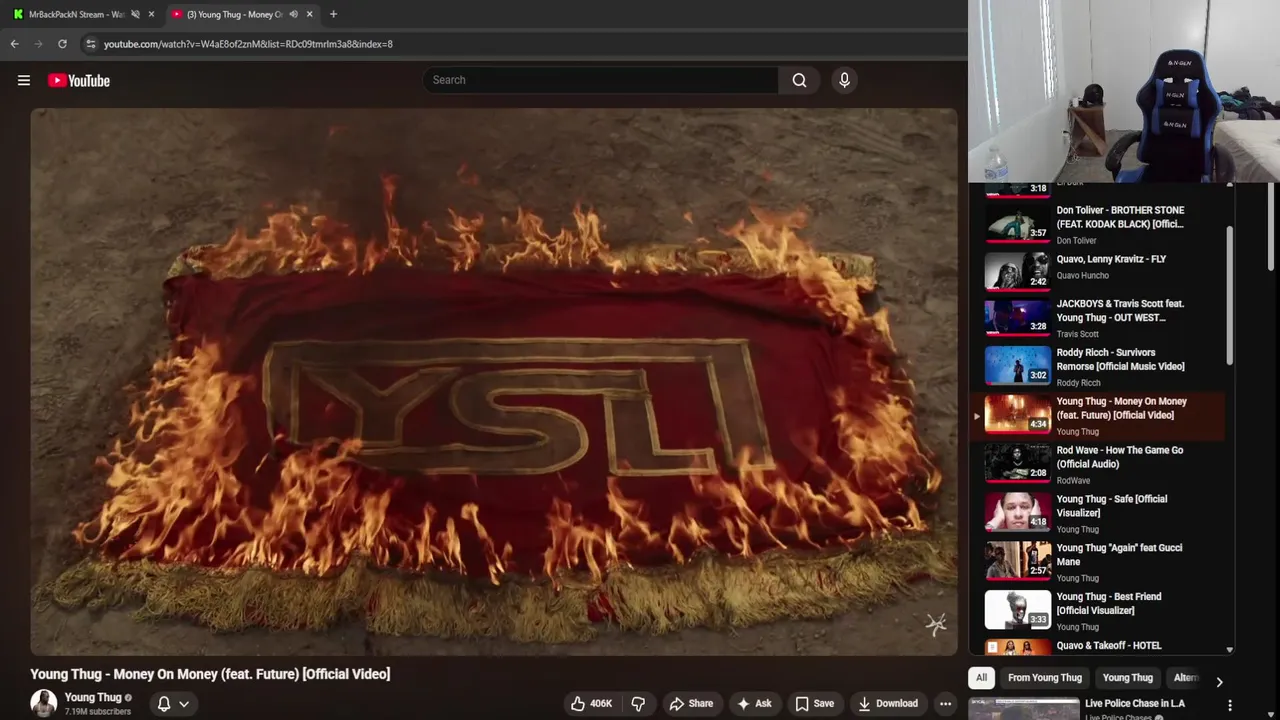Open the Don Toliver BROTHER STONE thumbnail
Image resolution: width=1280 pixels, height=720 pixels.
point(1018,222)
